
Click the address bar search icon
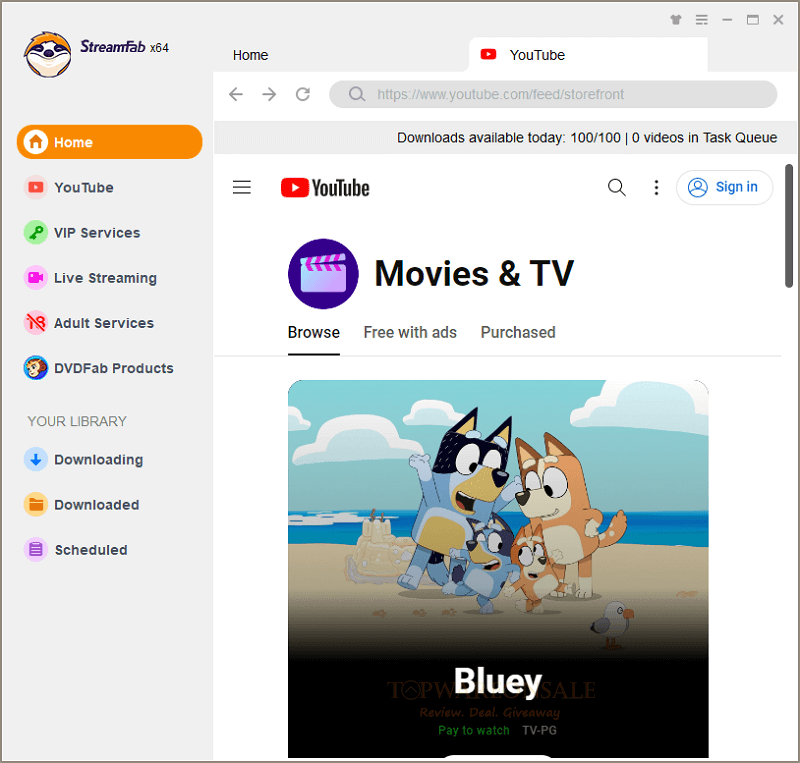tap(357, 94)
